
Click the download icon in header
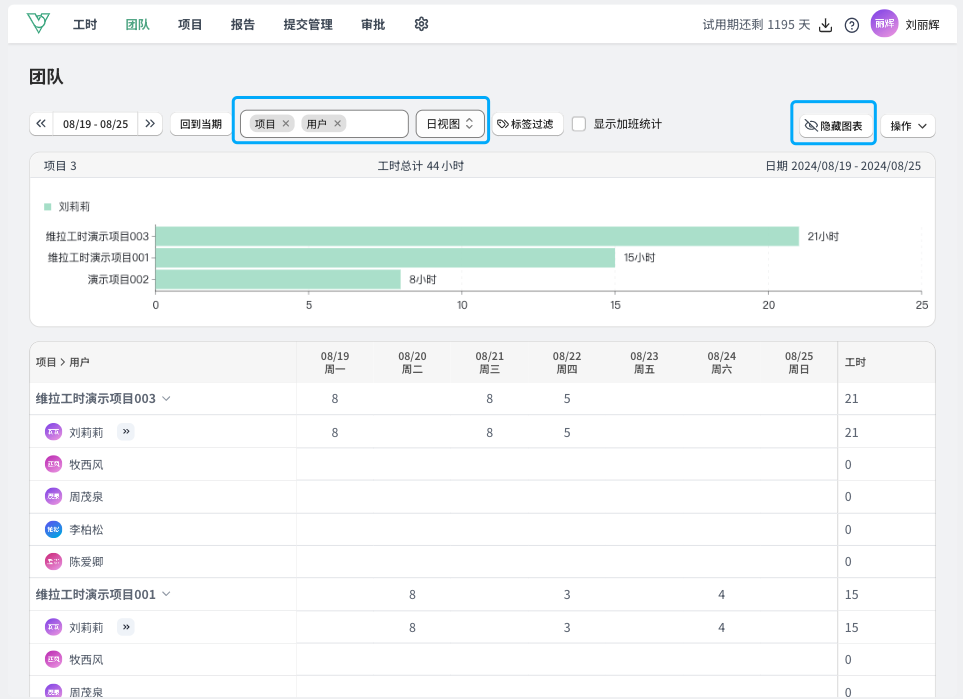click(x=826, y=25)
